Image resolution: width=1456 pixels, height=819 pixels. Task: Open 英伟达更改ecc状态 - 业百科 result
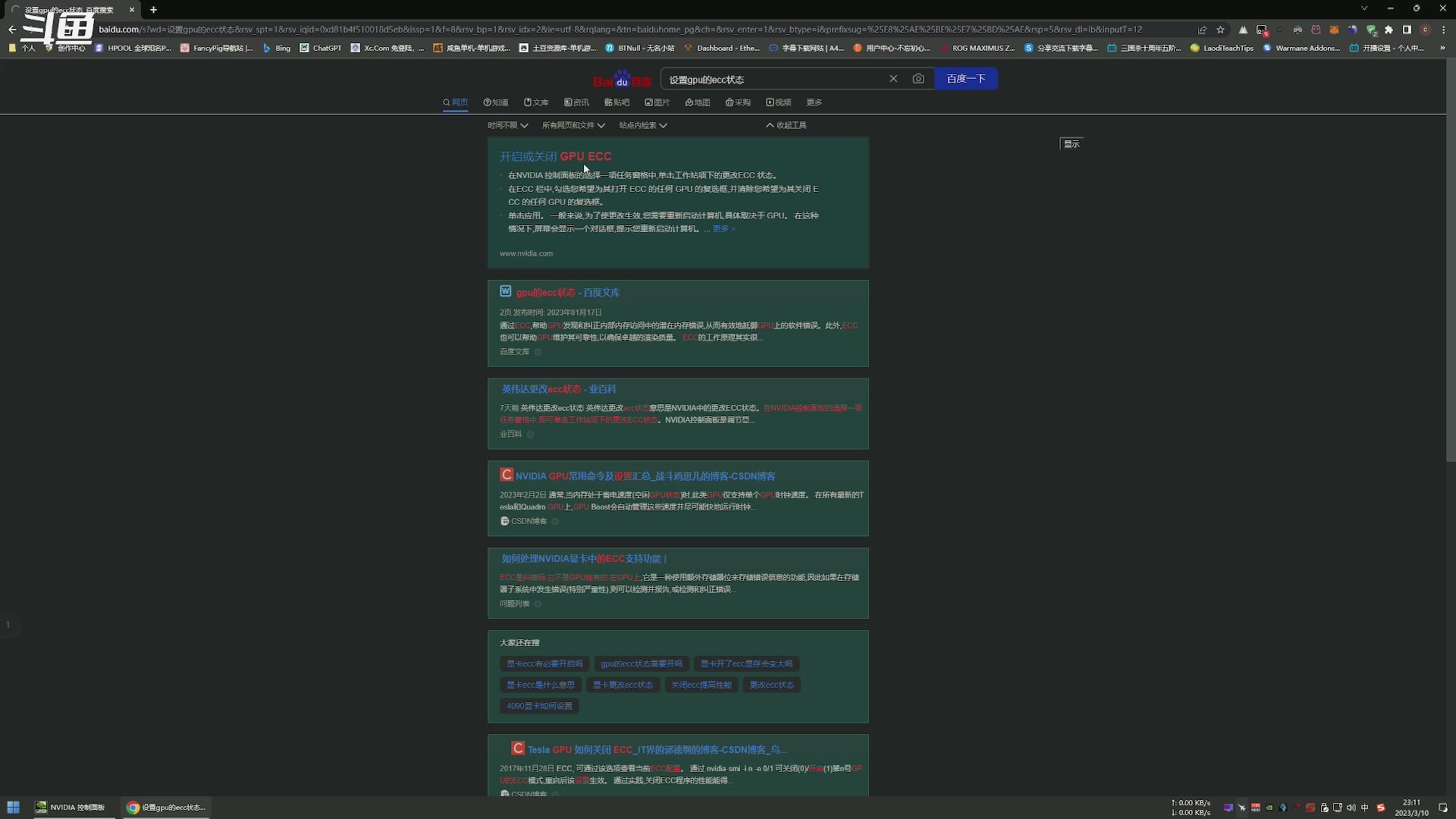[559, 389]
